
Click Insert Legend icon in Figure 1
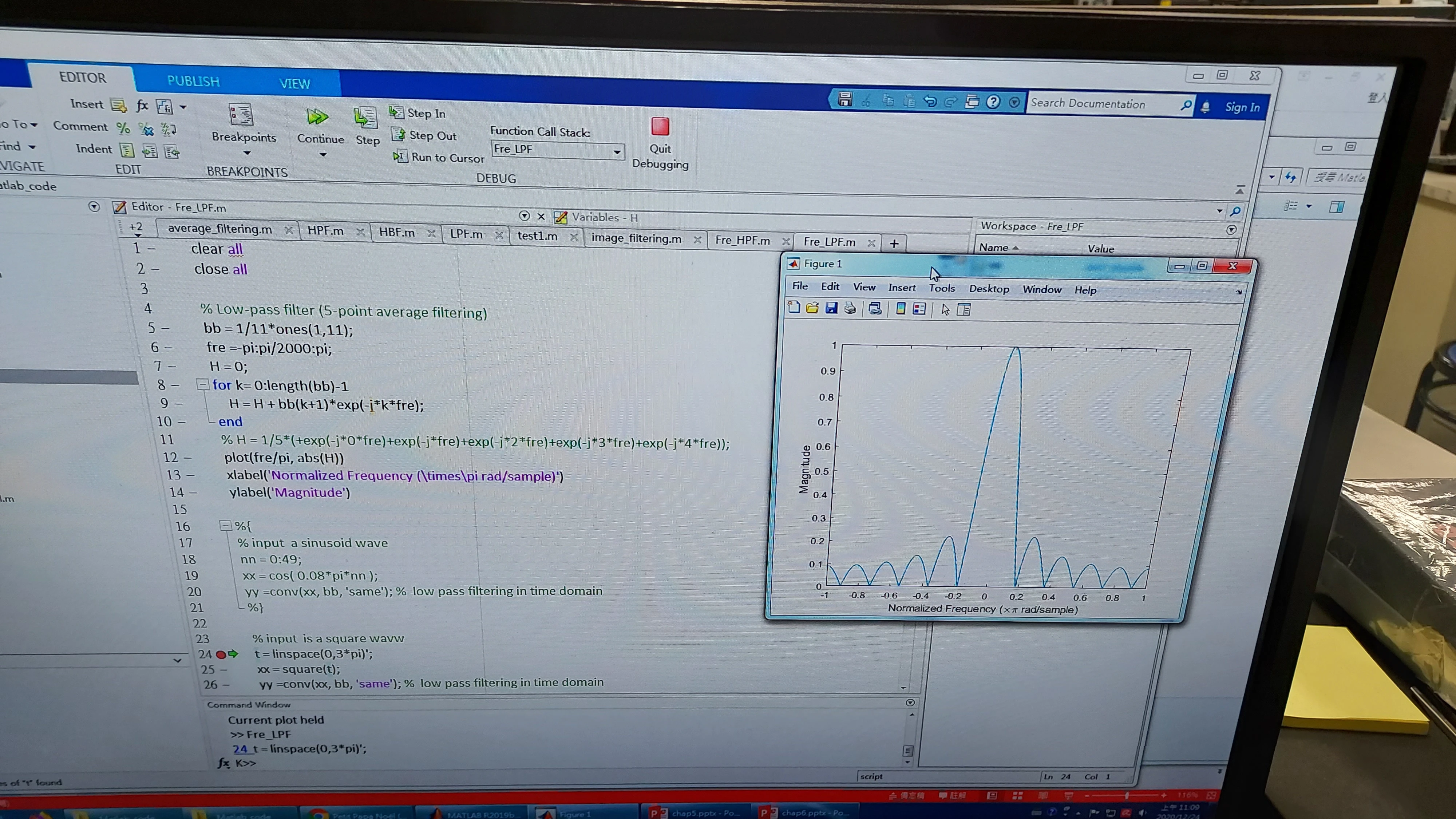[919, 309]
